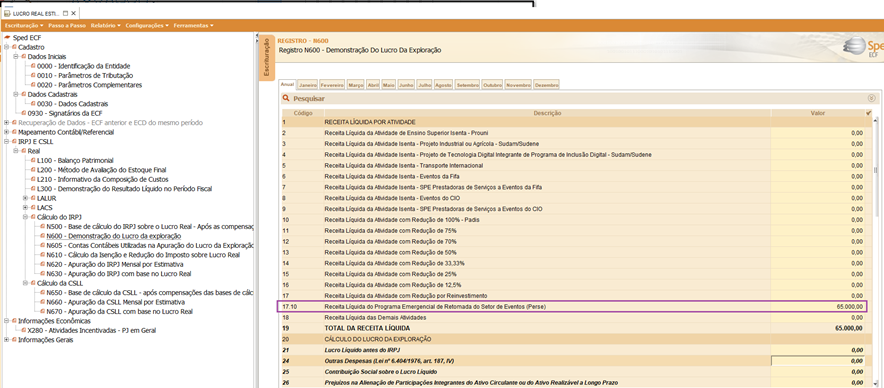Expand the LALUR node
The width and height of the screenshot is (884, 388).
[x=25, y=199]
